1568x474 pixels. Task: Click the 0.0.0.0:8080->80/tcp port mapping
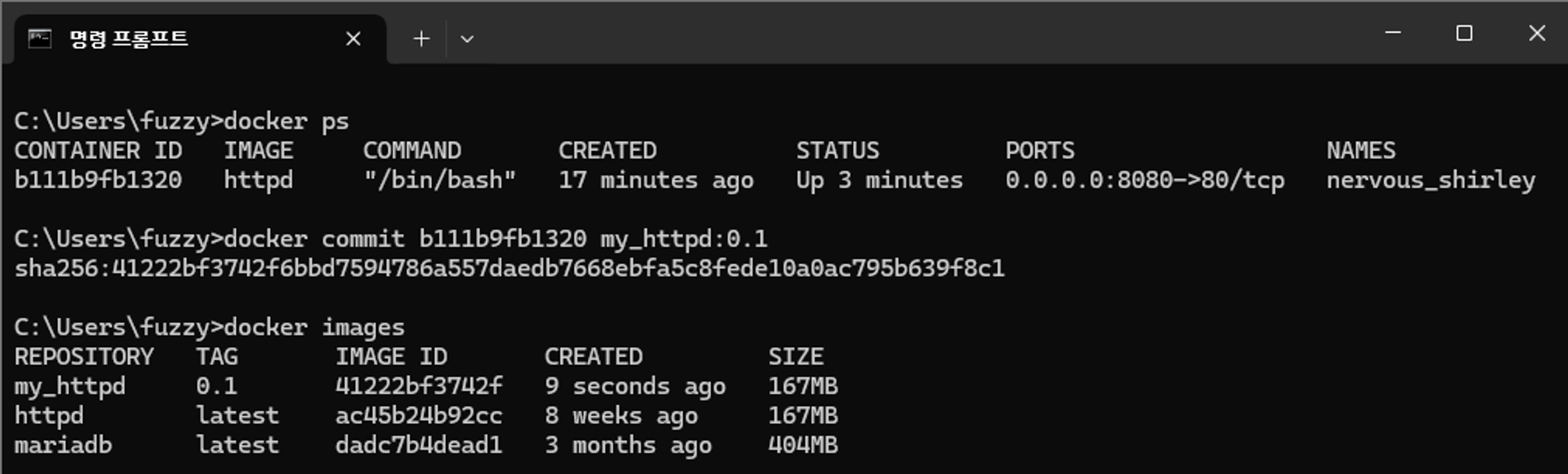click(x=1145, y=180)
